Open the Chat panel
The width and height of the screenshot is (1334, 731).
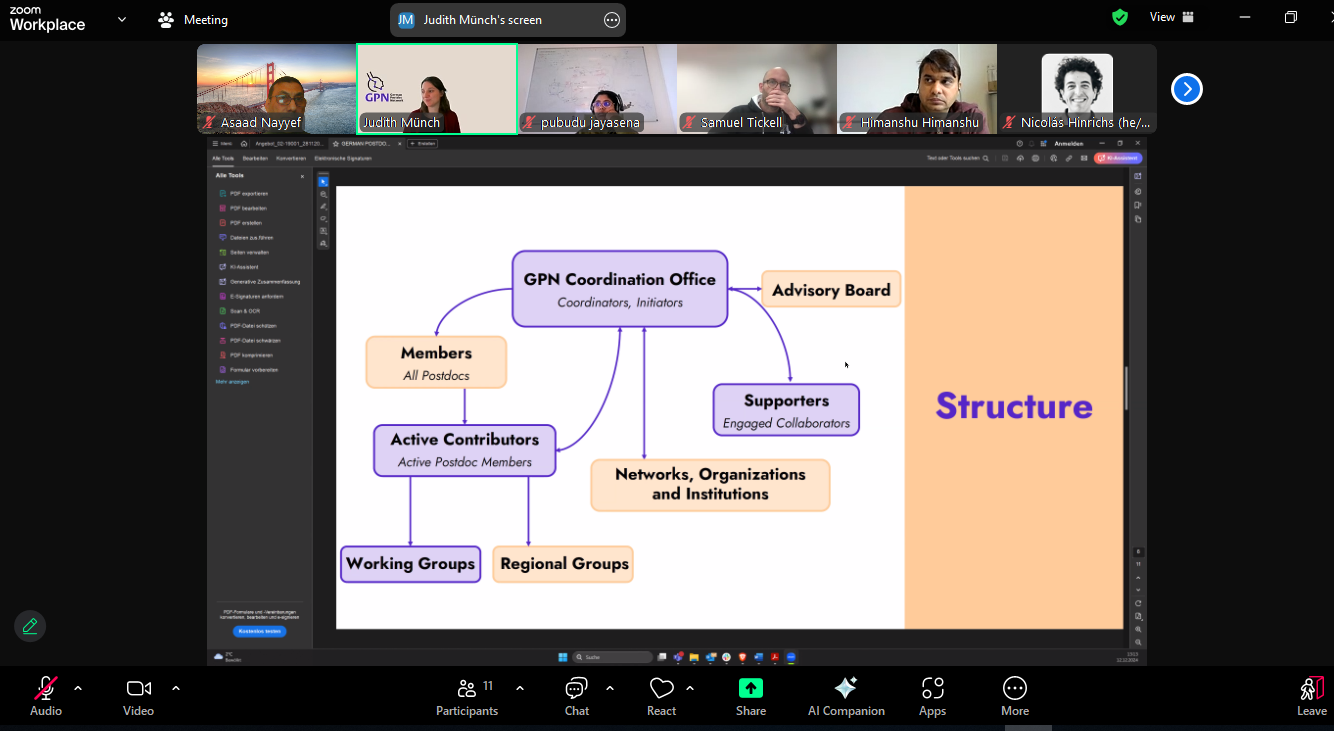(x=577, y=697)
